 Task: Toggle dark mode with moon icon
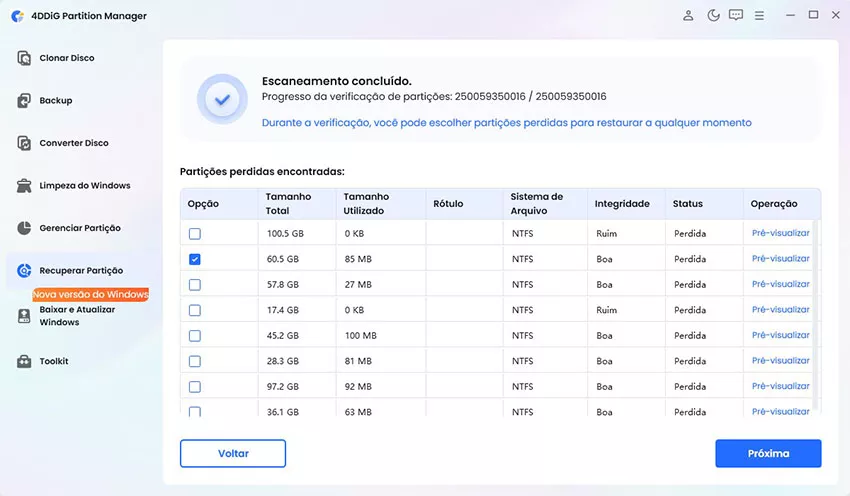coord(713,15)
